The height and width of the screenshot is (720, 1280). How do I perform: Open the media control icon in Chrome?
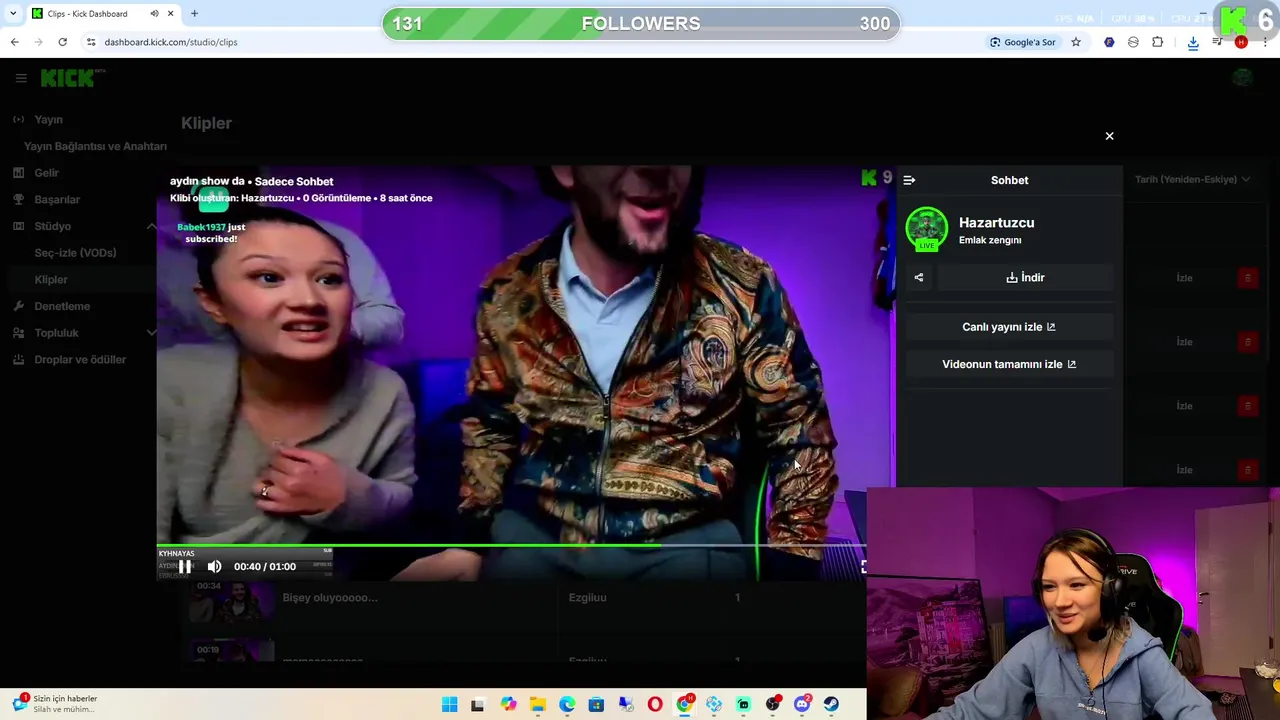1217,42
